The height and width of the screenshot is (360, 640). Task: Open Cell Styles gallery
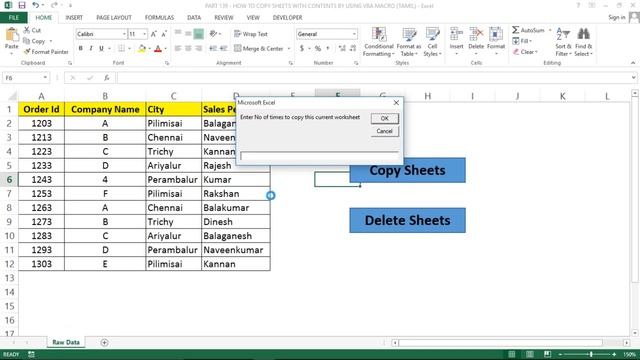pyautogui.click(x=433, y=42)
